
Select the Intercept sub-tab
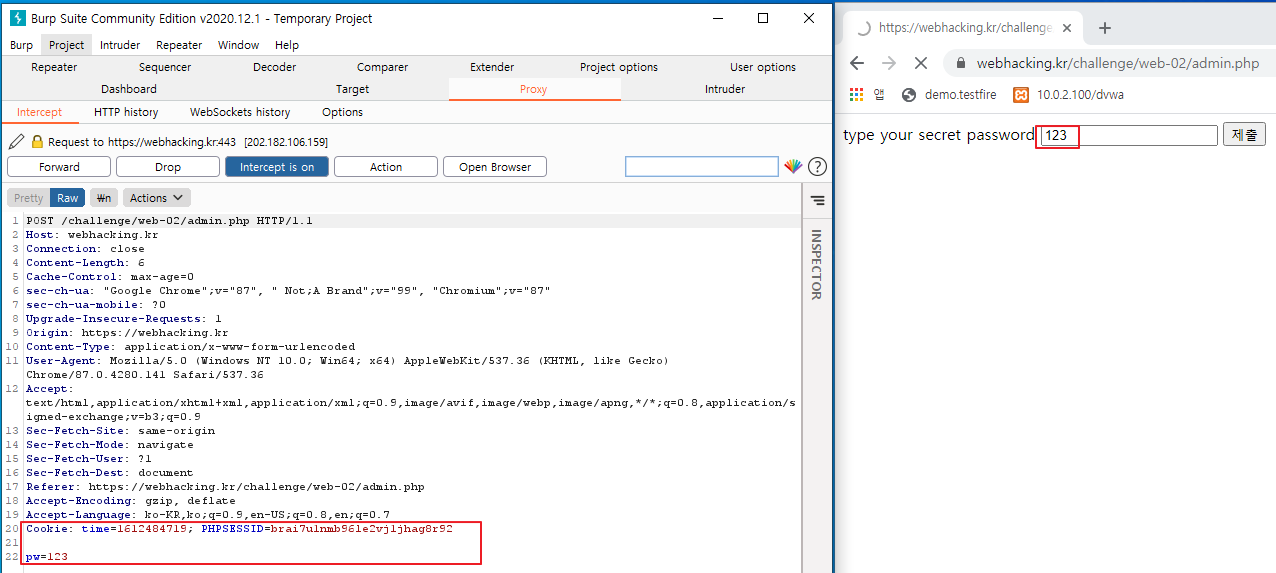39,112
